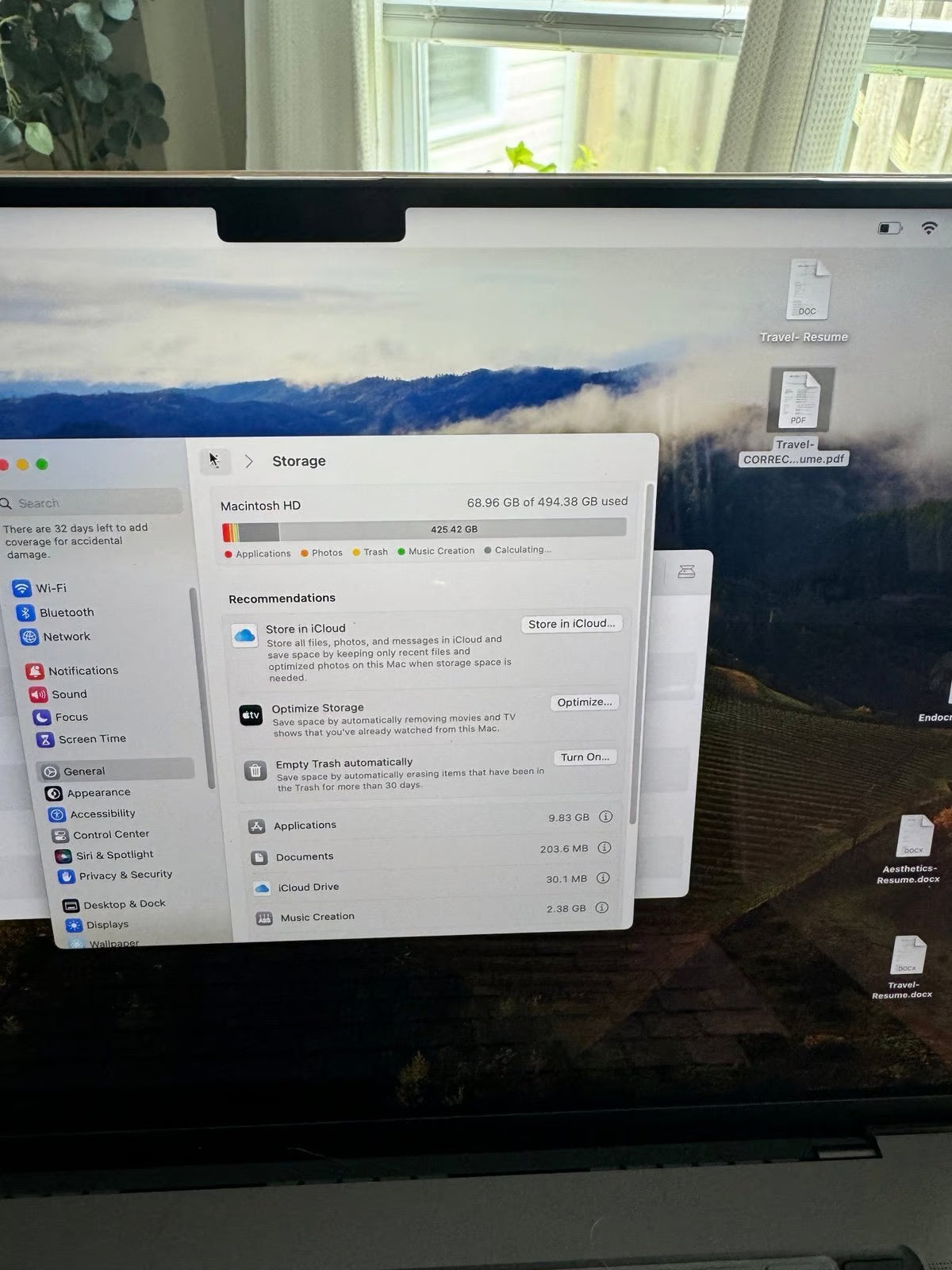Open Displays settings in sidebar
The image size is (952, 1270).
pos(98,925)
